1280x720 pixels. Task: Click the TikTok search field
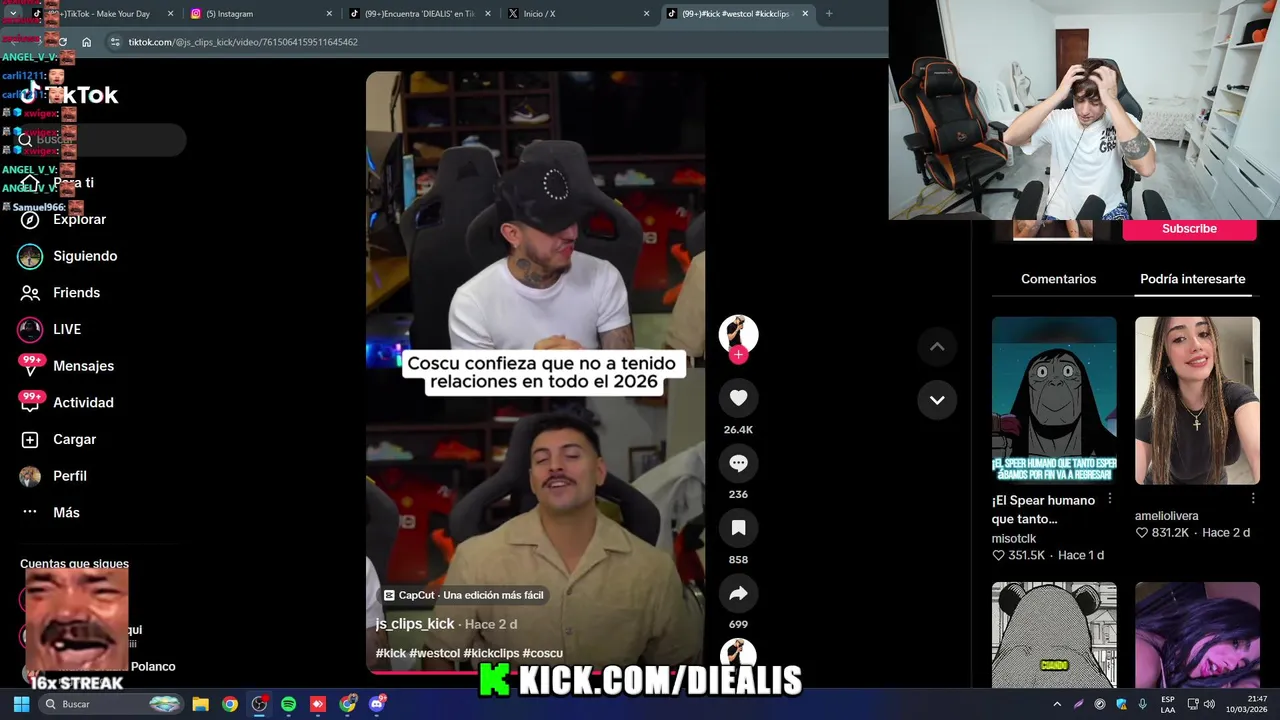102,140
